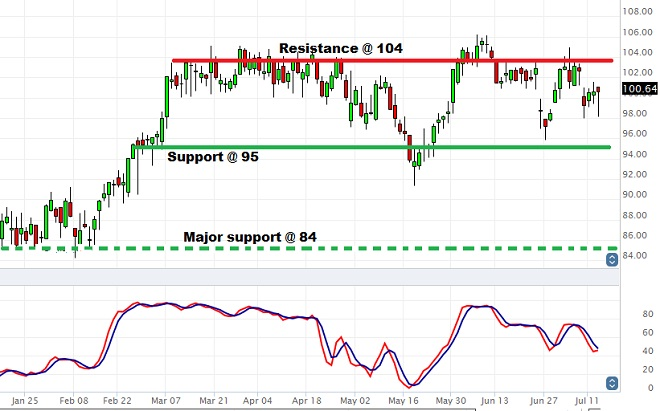This screenshot has height=411, width=660.
Task: Click the 88.00 price axis label
Action: click(635, 215)
